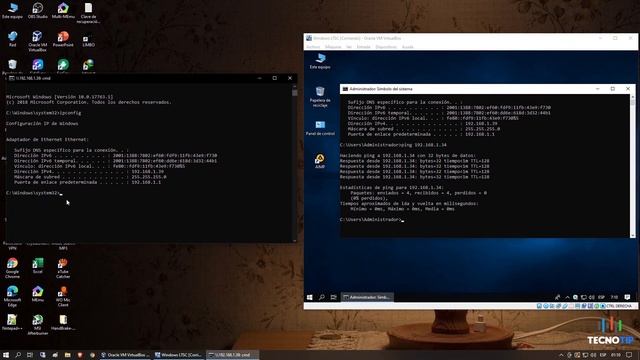Open host taskbar search magnifier
640x360 pixels.
18,355
